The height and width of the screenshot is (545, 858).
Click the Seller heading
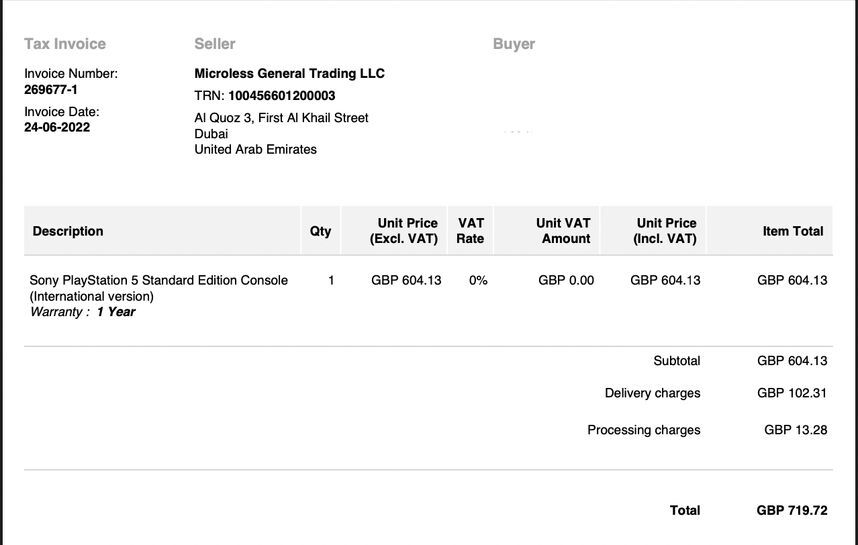pyautogui.click(x=215, y=44)
